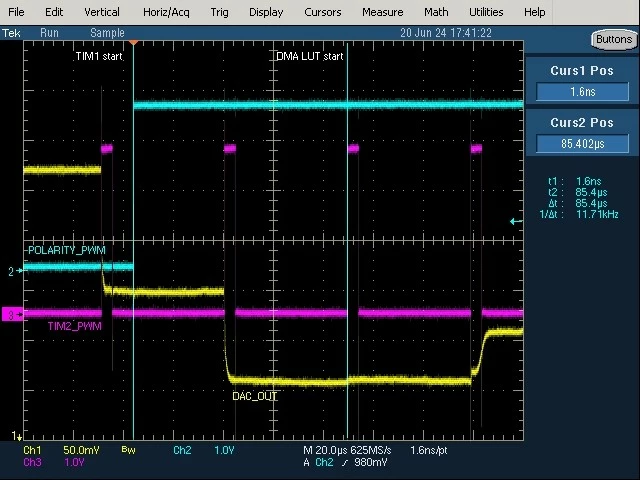Click the TIM2_PWM waveform label
The width and height of the screenshot is (640, 480).
(x=74, y=326)
